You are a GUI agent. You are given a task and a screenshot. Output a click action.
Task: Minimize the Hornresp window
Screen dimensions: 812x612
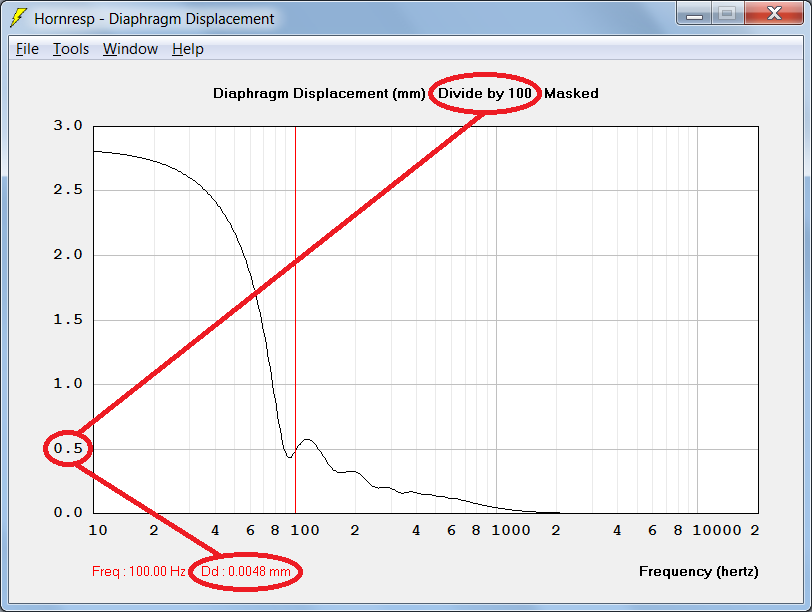pos(694,14)
